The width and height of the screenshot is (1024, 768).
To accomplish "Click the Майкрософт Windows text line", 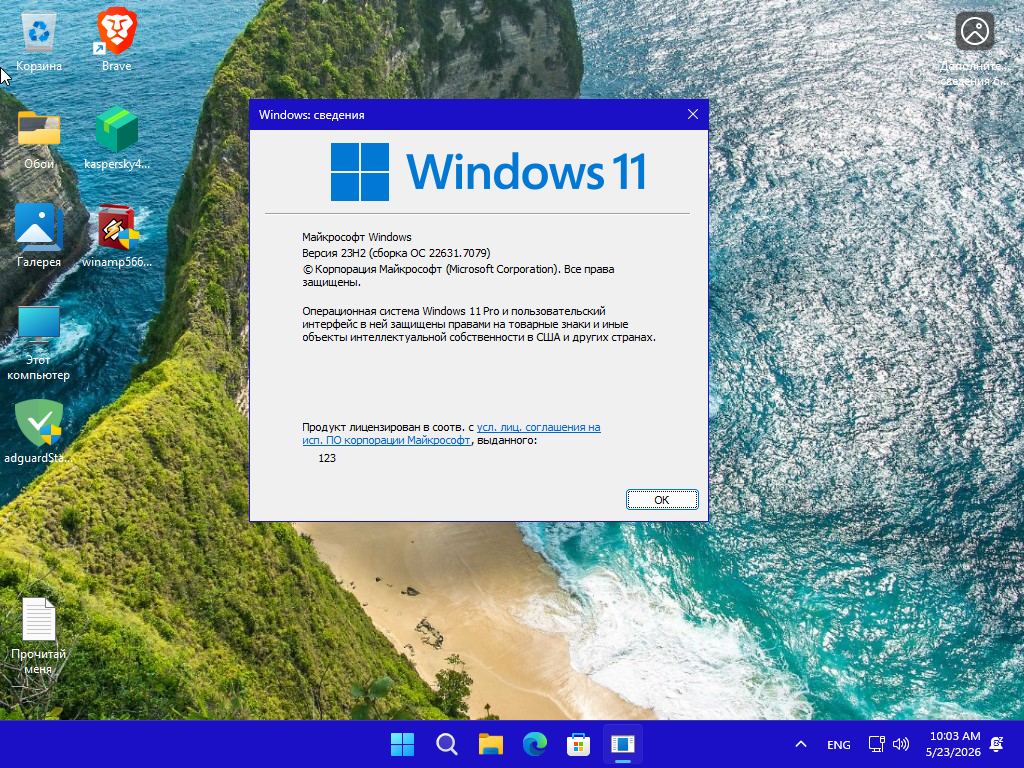I will click(x=357, y=237).
